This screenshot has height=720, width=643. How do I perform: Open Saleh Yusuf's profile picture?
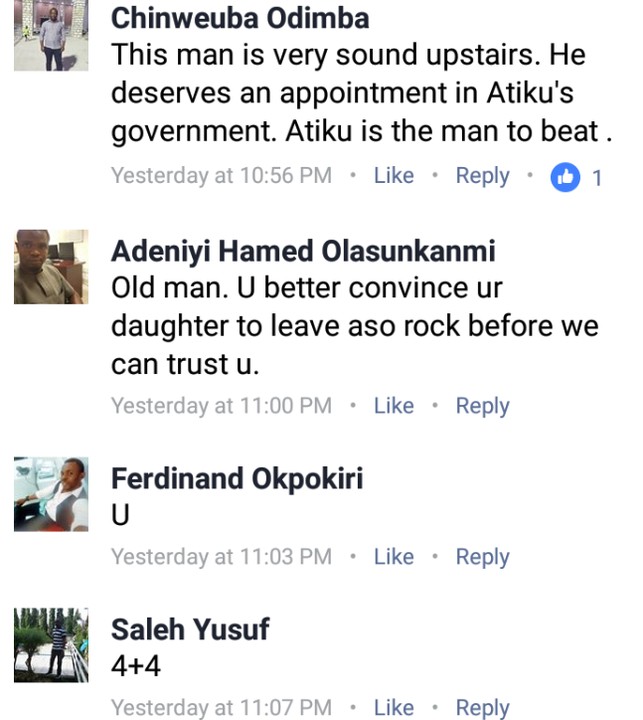click(48, 646)
